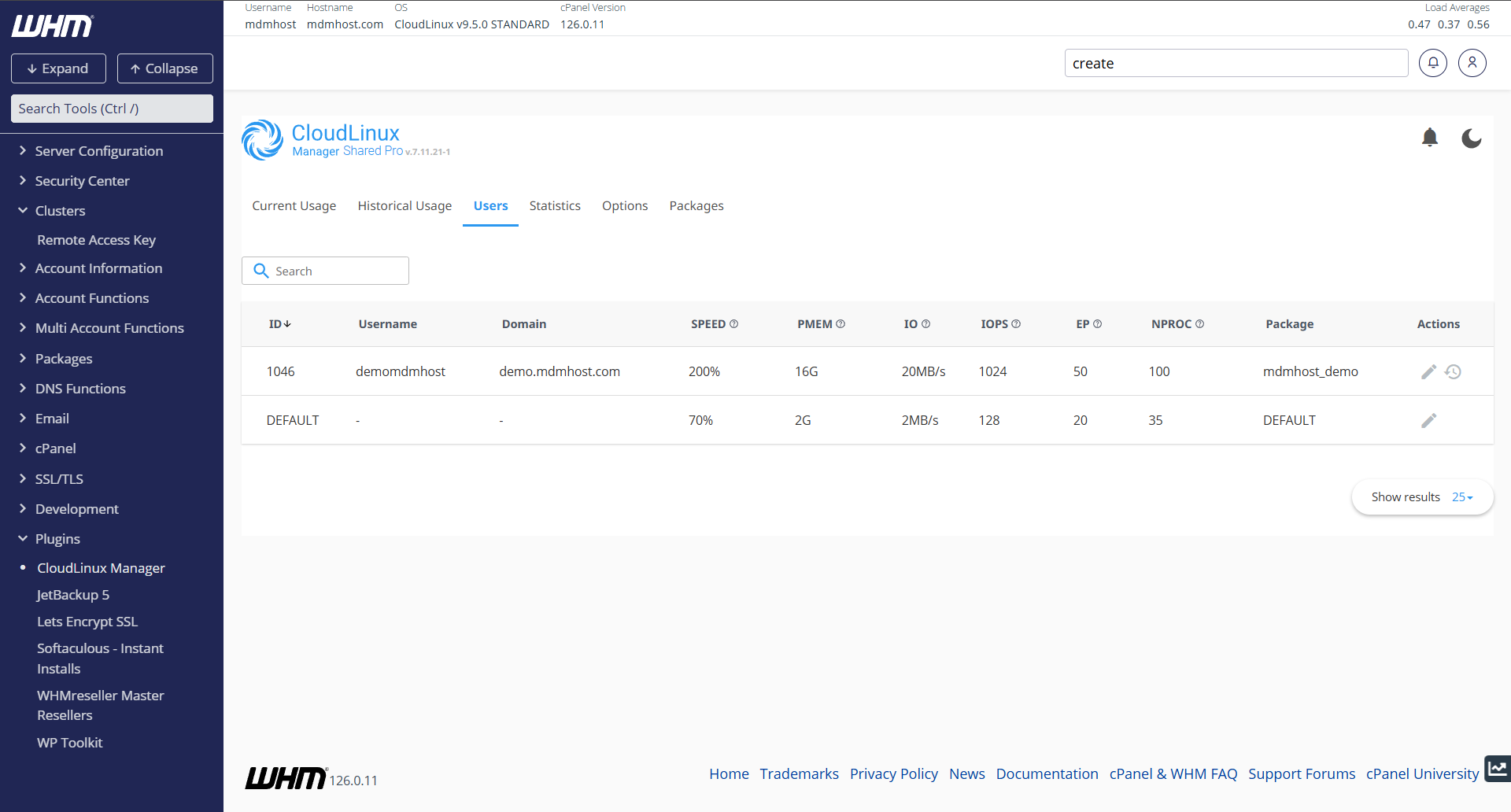
Task: Open Softaculous Instant Installs
Action: pos(100,659)
